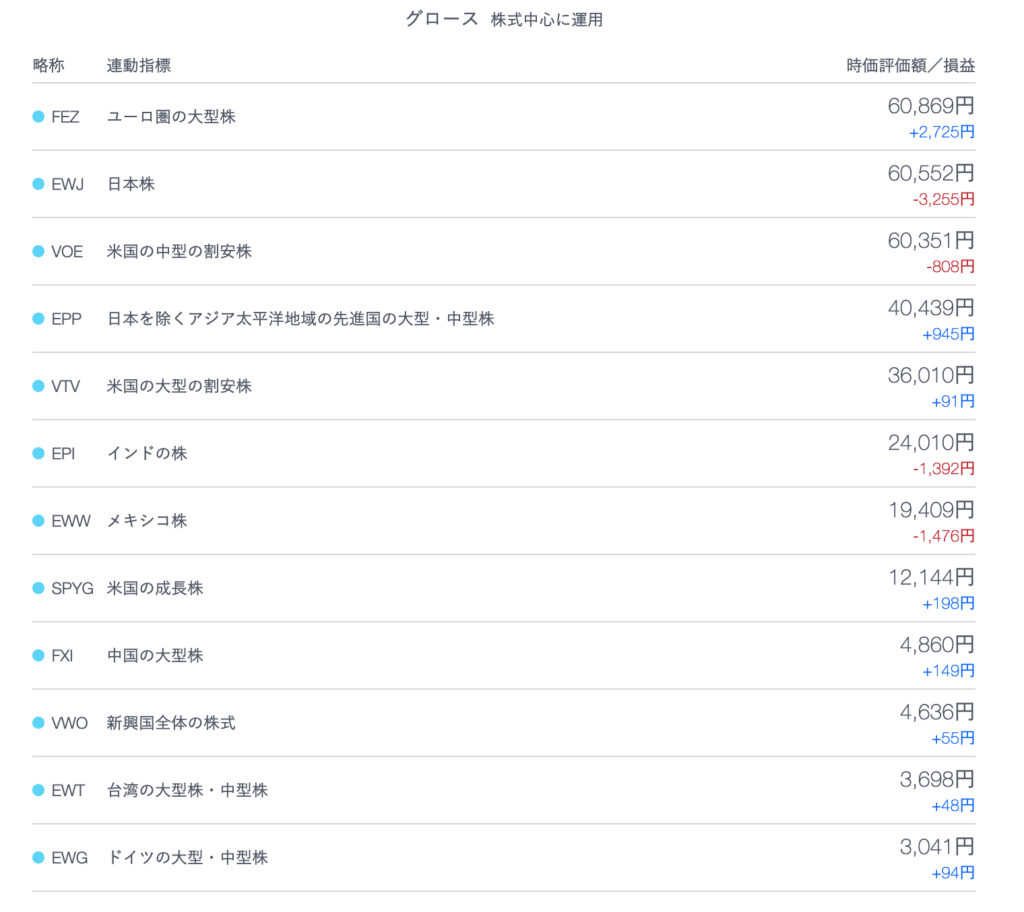Image resolution: width=1024 pixels, height=912 pixels.
Task: Select the VTV ticker label
Action: (66, 386)
